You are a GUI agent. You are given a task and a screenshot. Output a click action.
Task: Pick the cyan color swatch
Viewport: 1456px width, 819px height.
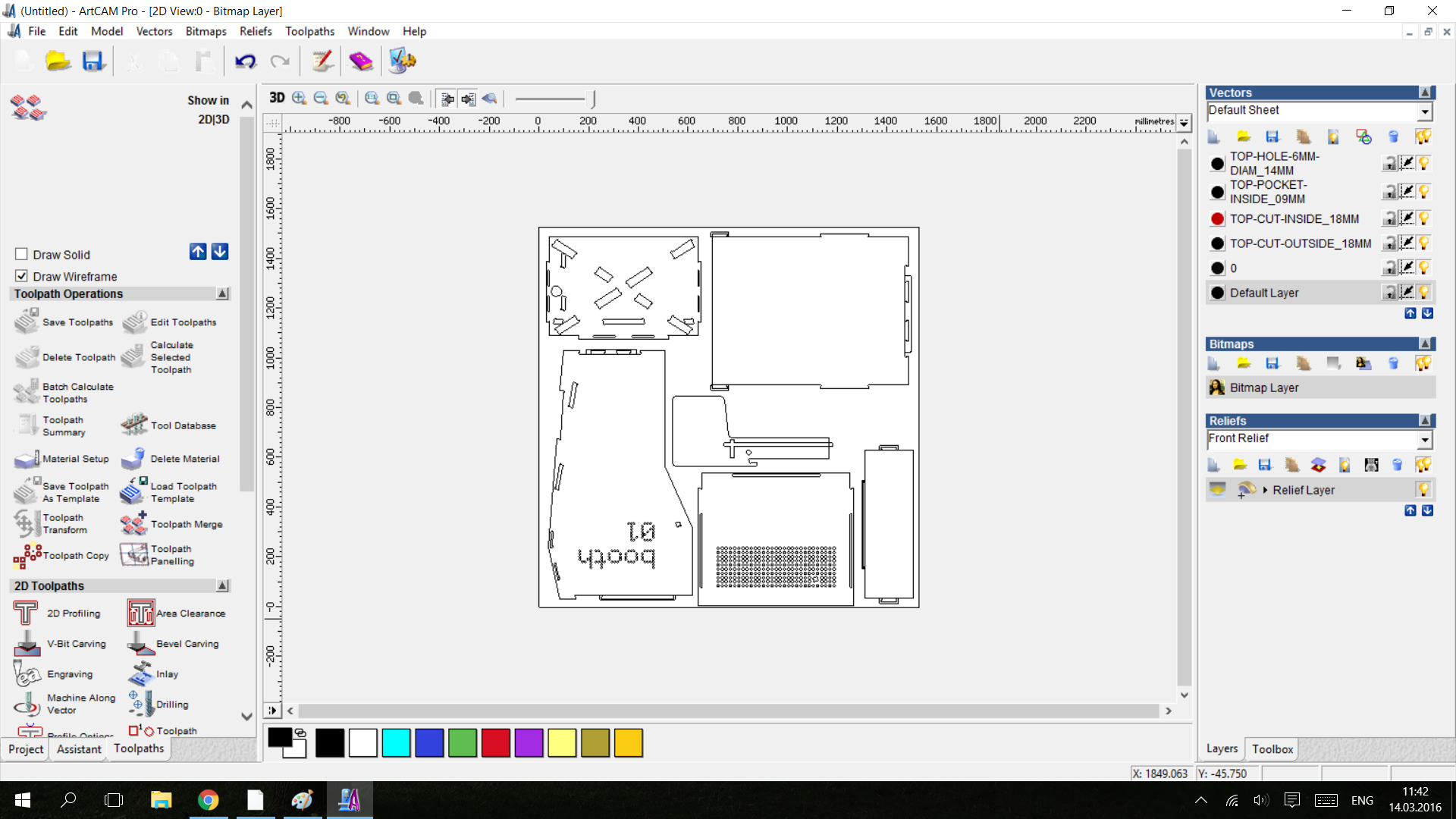[x=396, y=742]
